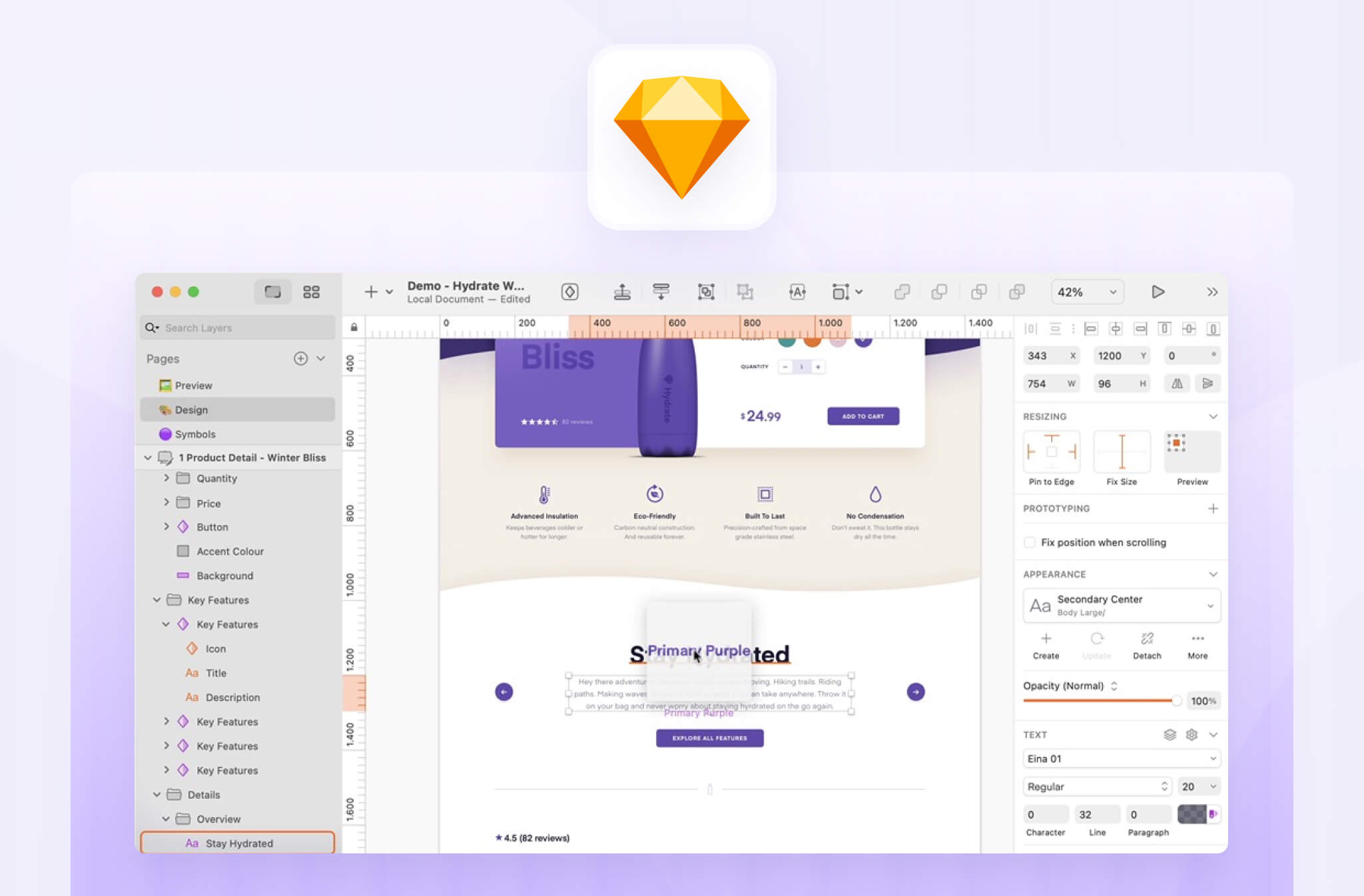Expand the Quantity layer group
This screenshot has width=1364, height=896.
pos(167,478)
